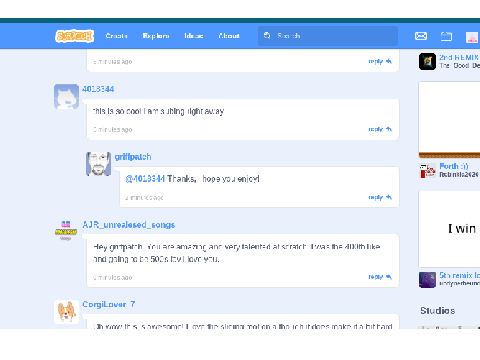Open the griffpatch username link
The width and height of the screenshot is (480, 360).
click(x=133, y=157)
